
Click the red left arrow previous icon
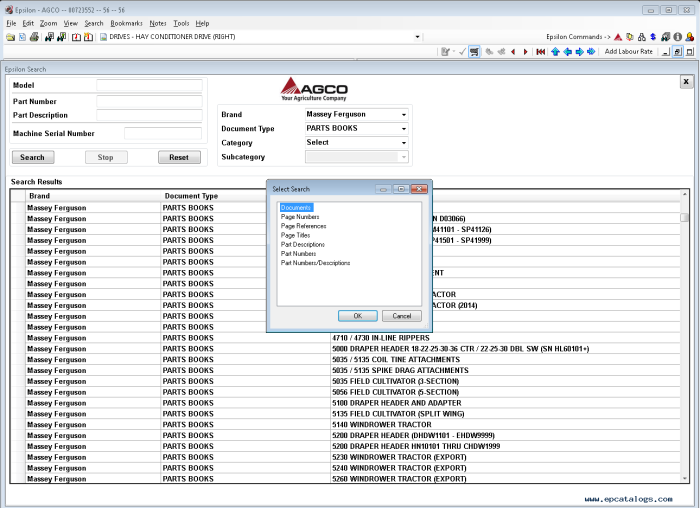tap(513, 52)
